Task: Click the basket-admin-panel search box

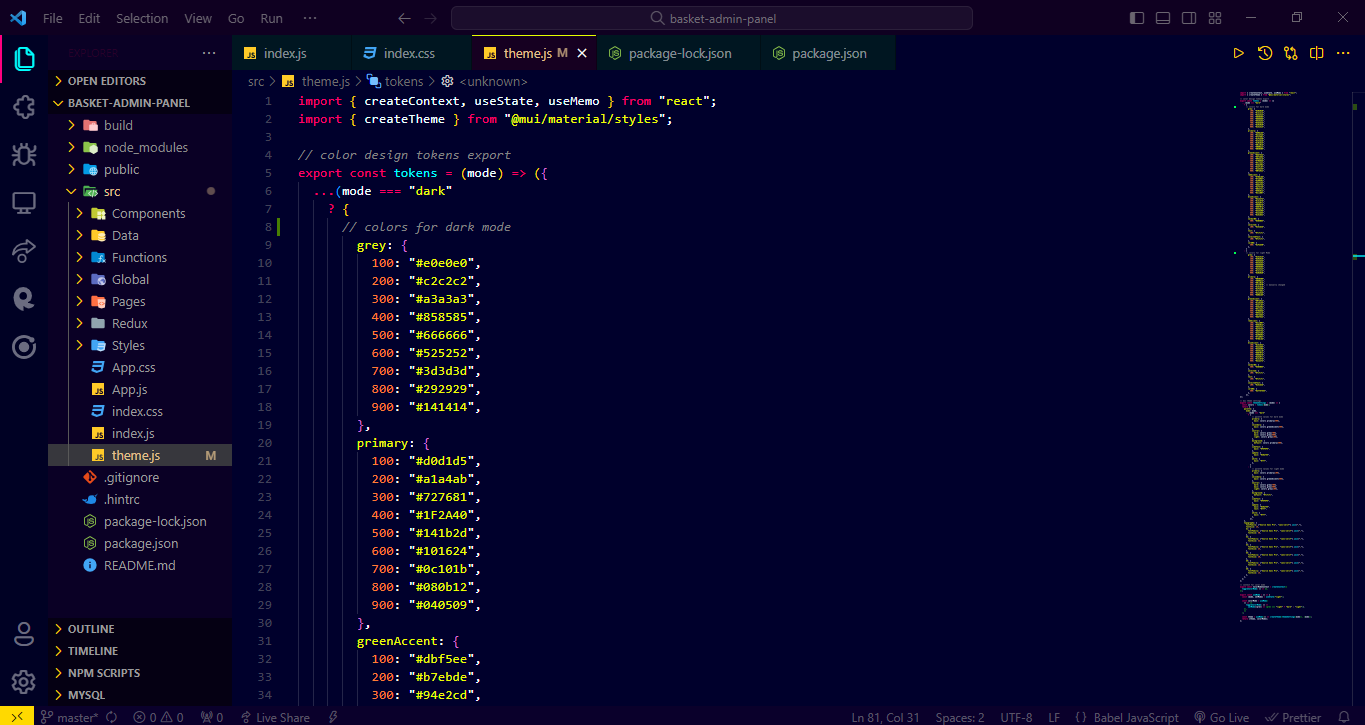Action: [711, 18]
